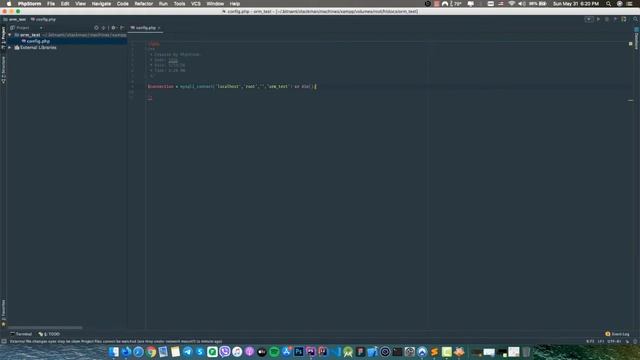Open the run configuration dropdown
This screenshot has height=360, width=640.
pyautogui.click(x=589, y=19)
